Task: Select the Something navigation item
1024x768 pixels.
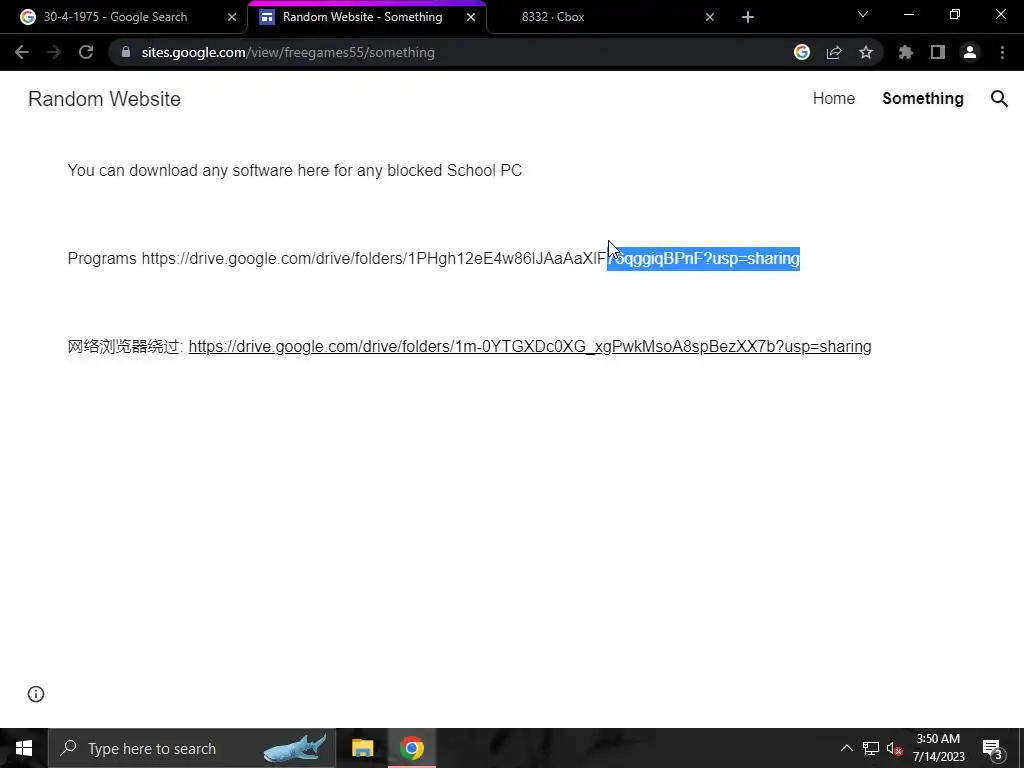Action: pyautogui.click(x=923, y=99)
